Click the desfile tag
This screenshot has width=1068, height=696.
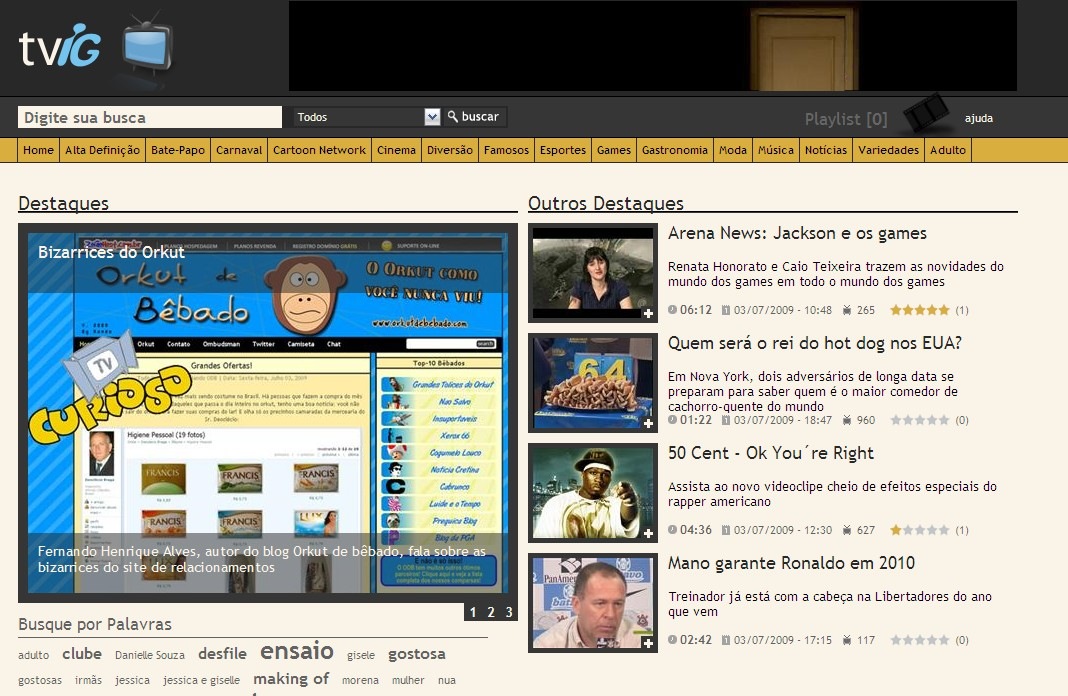tap(222, 654)
